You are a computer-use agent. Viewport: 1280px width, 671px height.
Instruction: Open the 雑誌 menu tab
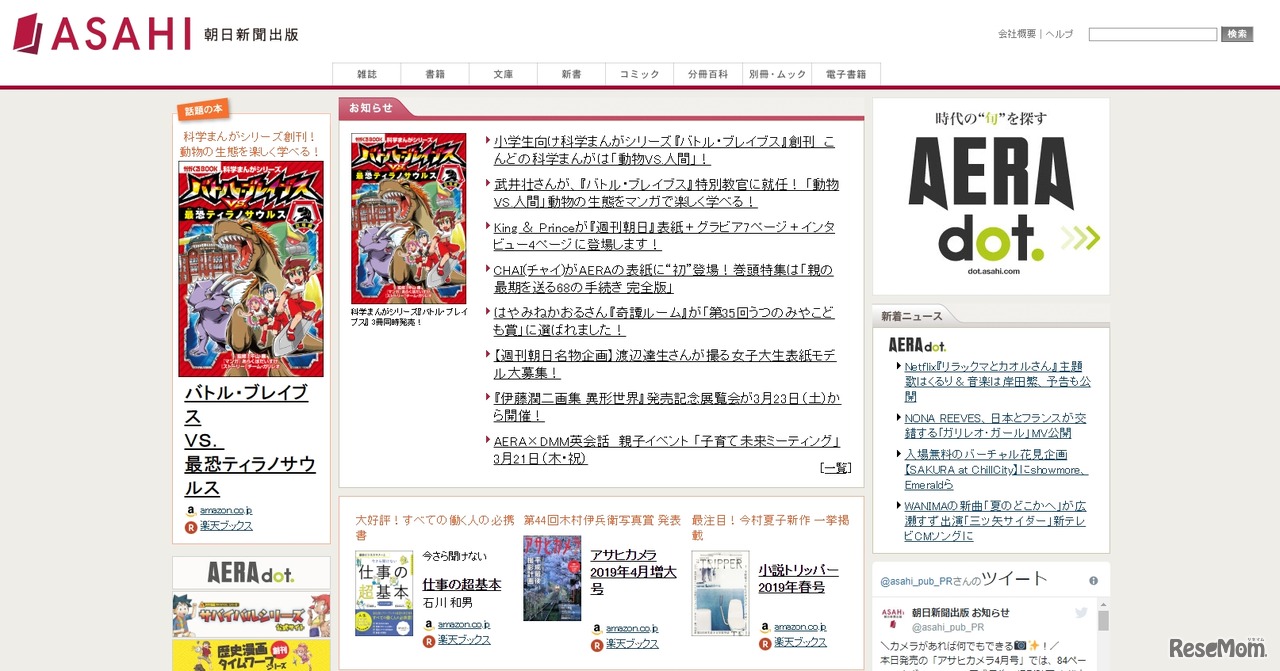click(367, 74)
